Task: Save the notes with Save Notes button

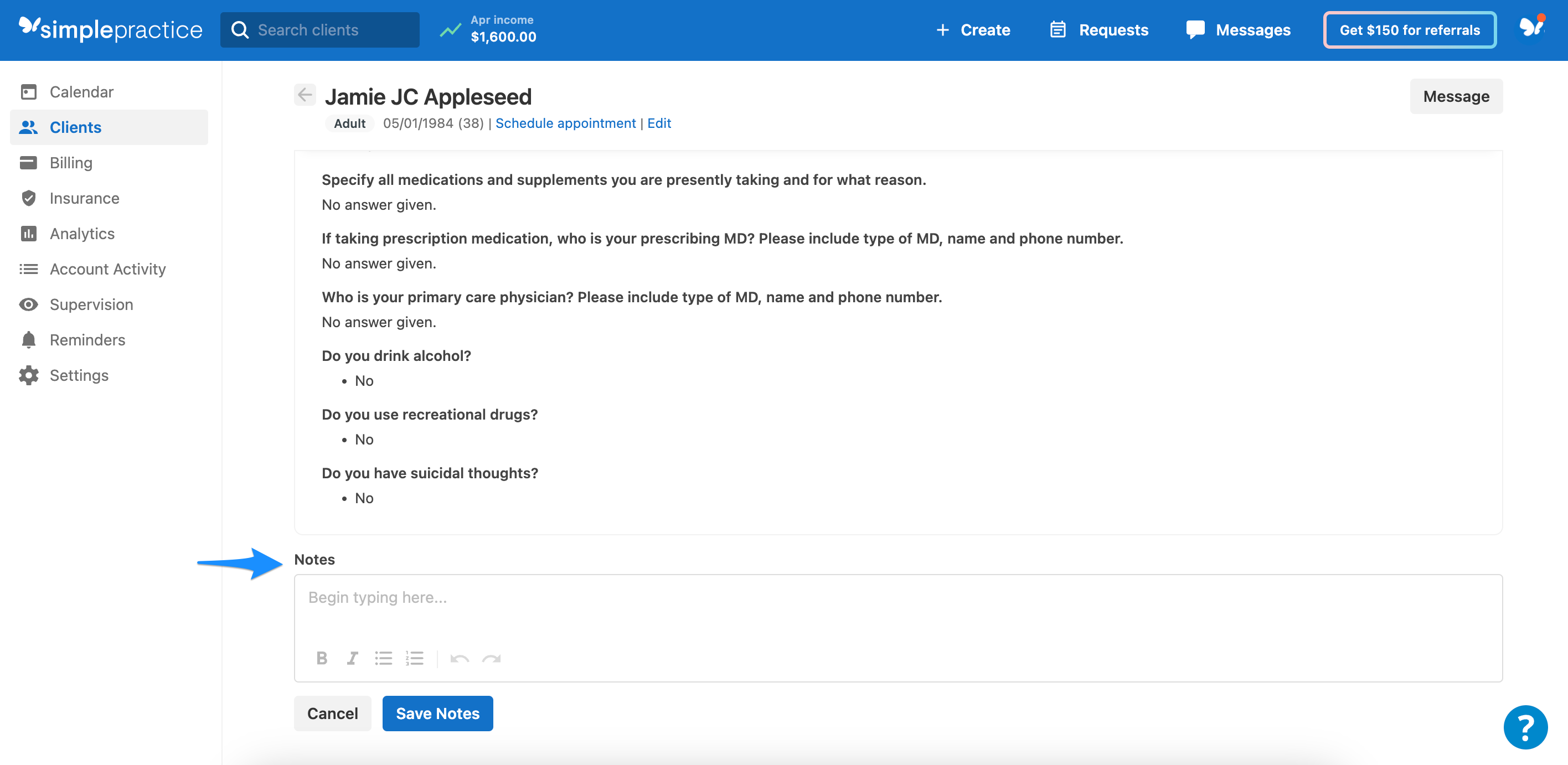Action: point(437,712)
